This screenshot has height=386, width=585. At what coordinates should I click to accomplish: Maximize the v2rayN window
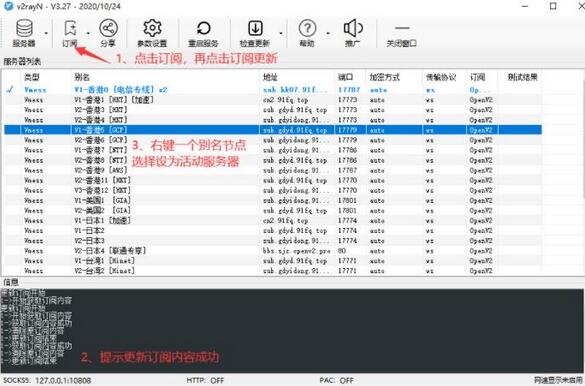point(553,6)
